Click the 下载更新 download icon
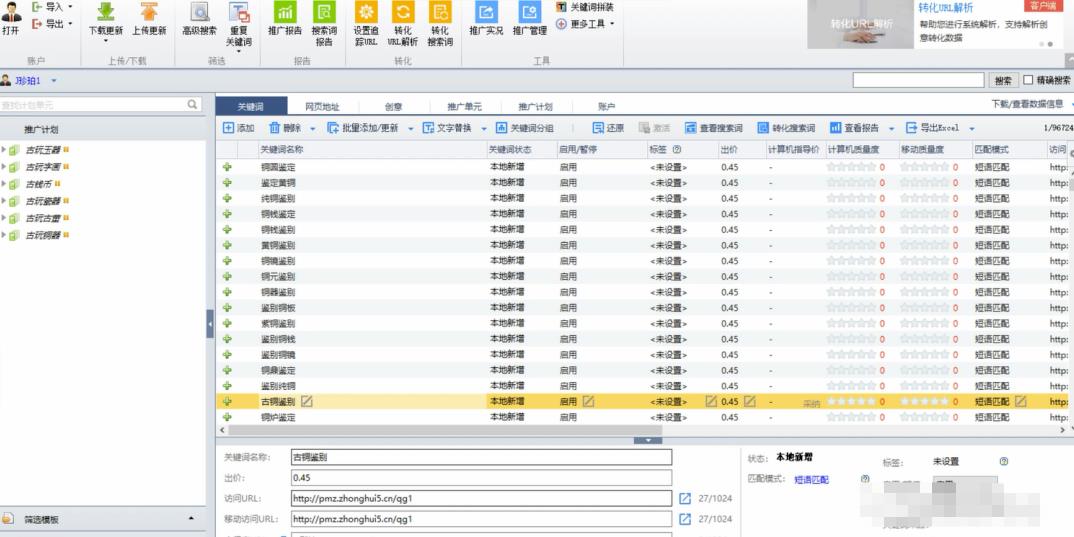Screen dimensions: 1074x537 tap(105, 13)
